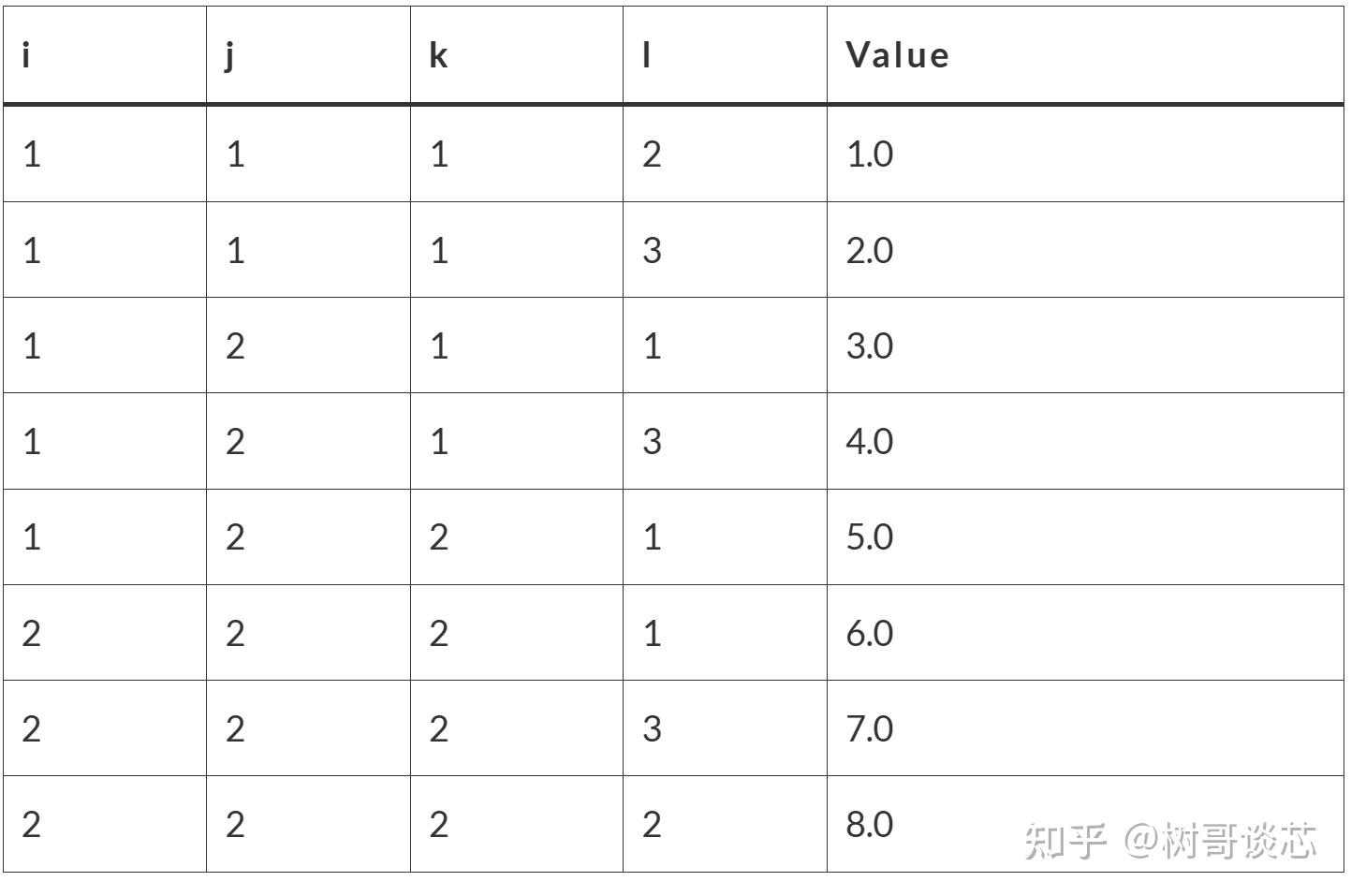This screenshot has width=1351, height=896.
Task: Select the cell containing 1.0
Action: click(x=1085, y=154)
